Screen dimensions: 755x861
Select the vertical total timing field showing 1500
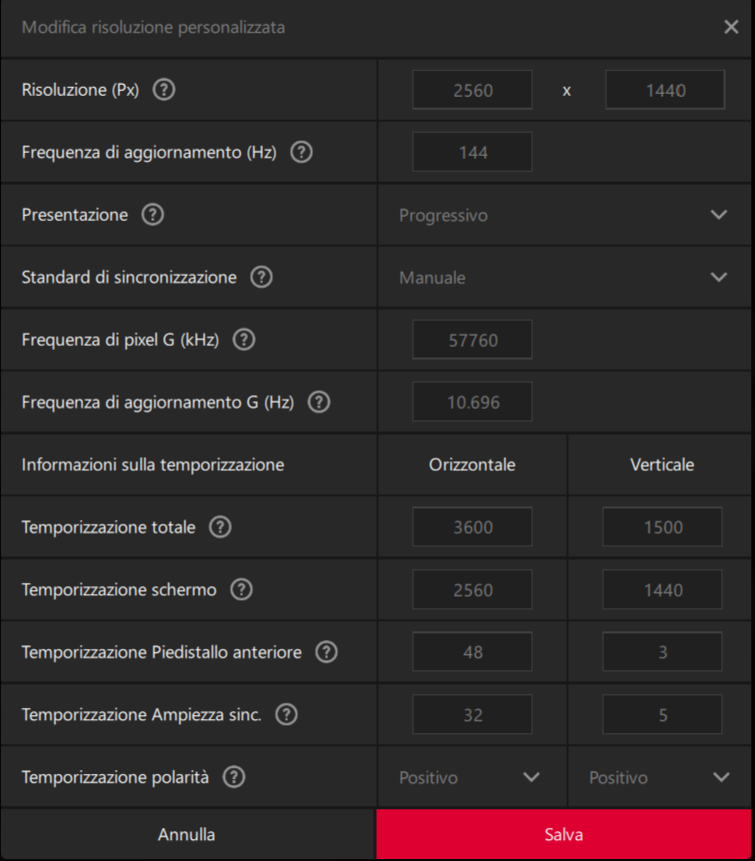coord(661,526)
